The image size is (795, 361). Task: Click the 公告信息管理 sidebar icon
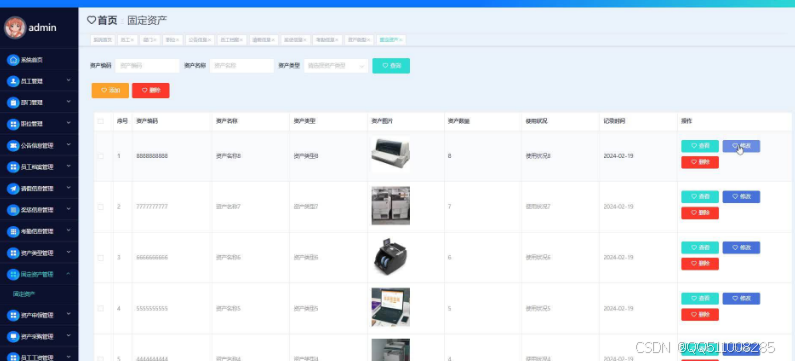13,146
